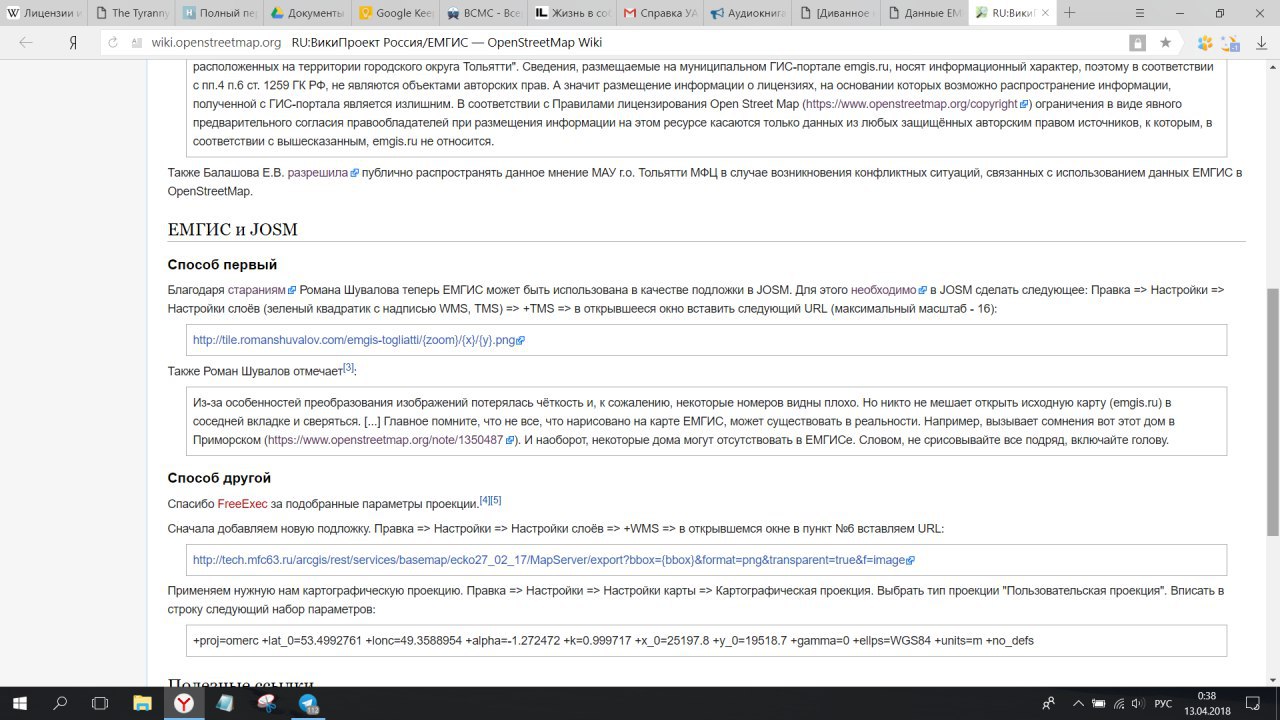Open the 'стараниям' link

(x=256, y=290)
